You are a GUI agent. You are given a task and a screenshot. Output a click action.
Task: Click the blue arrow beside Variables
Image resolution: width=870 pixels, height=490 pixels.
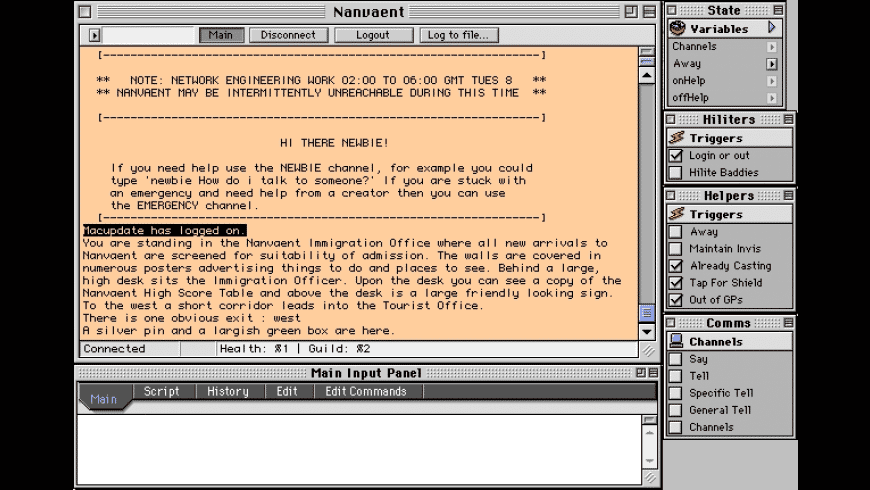pyautogui.click(x=771, y=27)
